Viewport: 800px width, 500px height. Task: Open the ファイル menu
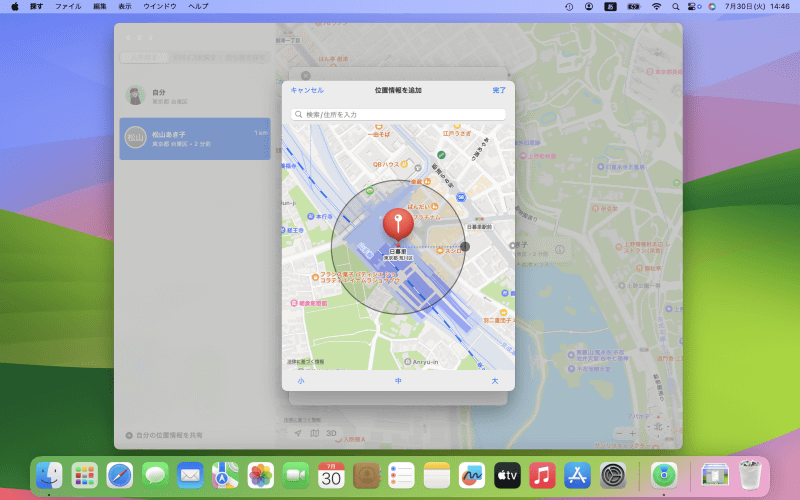tap(68, 7)
